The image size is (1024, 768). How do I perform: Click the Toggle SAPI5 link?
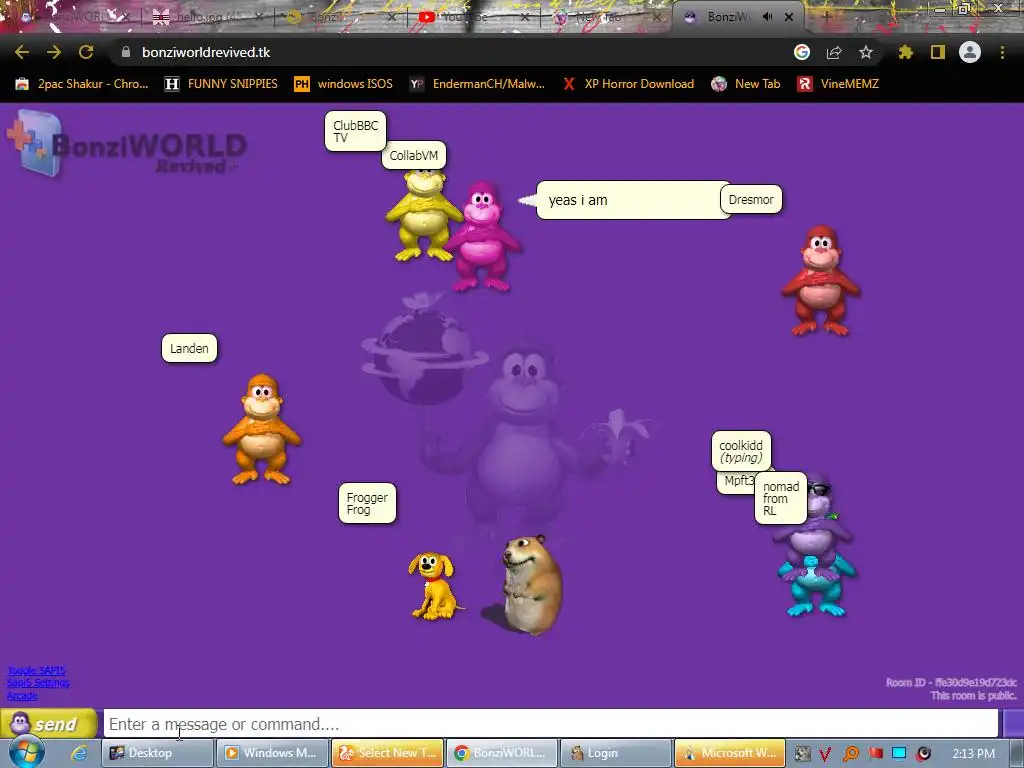point(36,671)
